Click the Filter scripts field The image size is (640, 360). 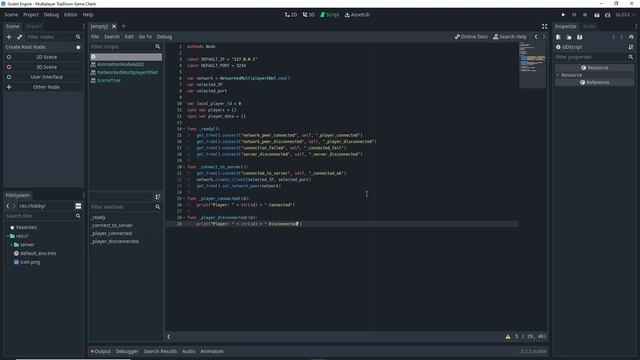click(x=126, y=47)
